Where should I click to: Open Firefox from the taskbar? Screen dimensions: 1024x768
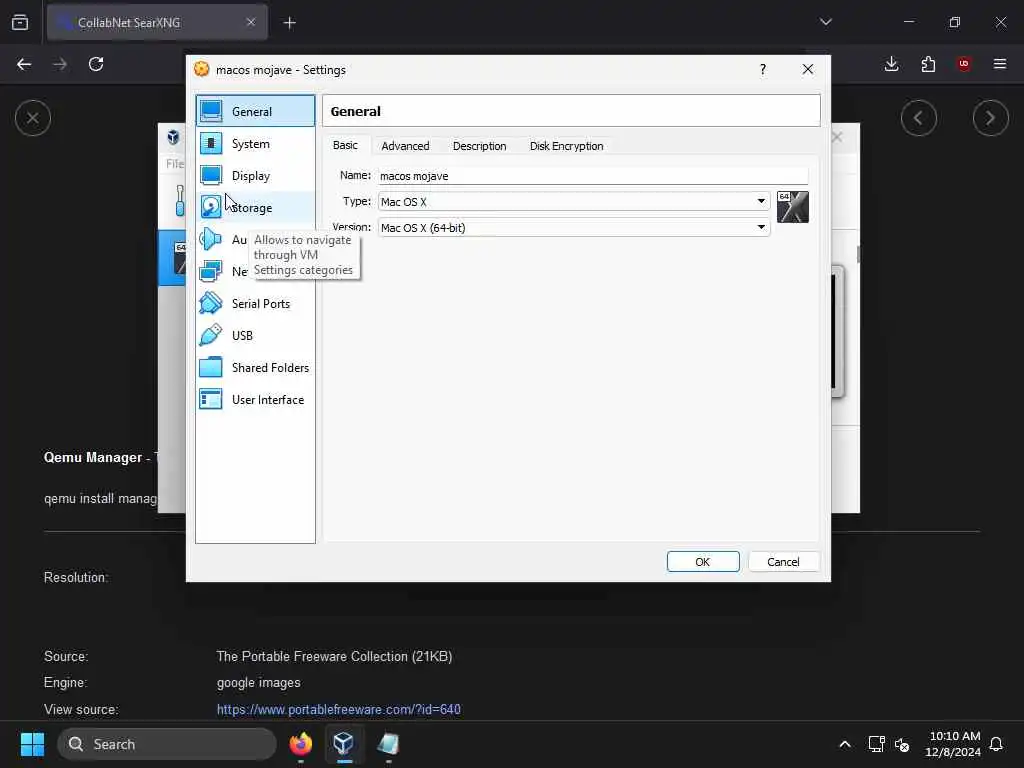301,744
